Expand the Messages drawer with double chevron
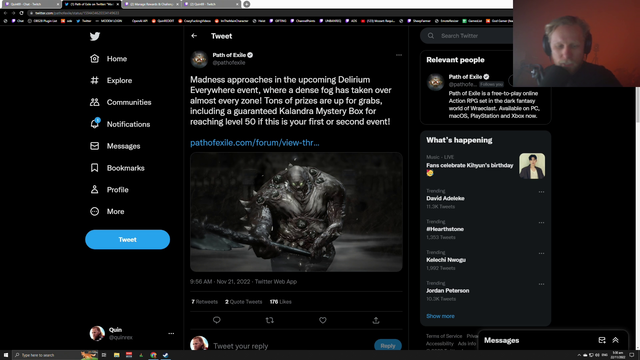Viewport: 640px width, 360px height. (x=616, y=340)
